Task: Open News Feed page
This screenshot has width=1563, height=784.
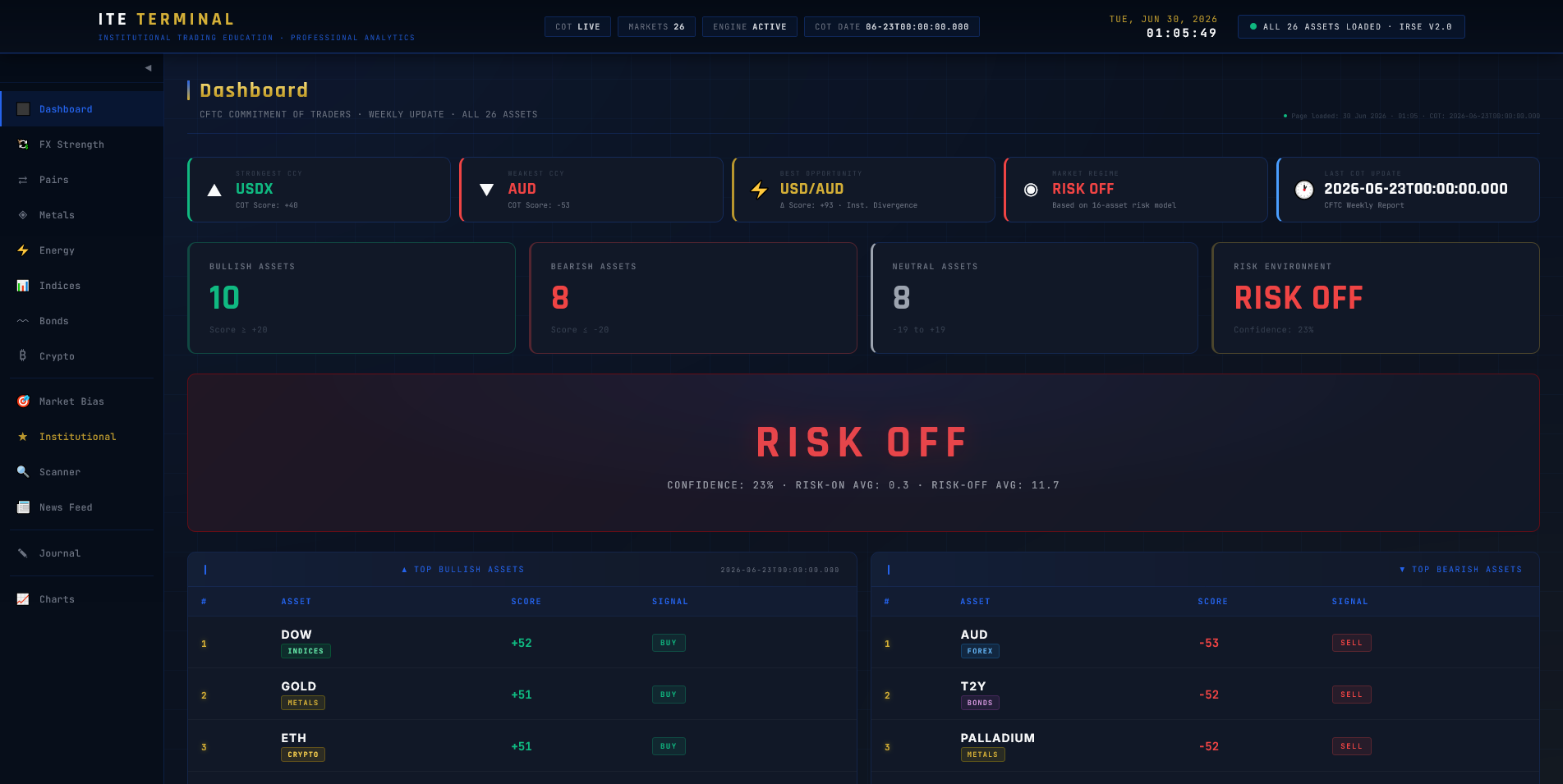Action: click(82, 507)
